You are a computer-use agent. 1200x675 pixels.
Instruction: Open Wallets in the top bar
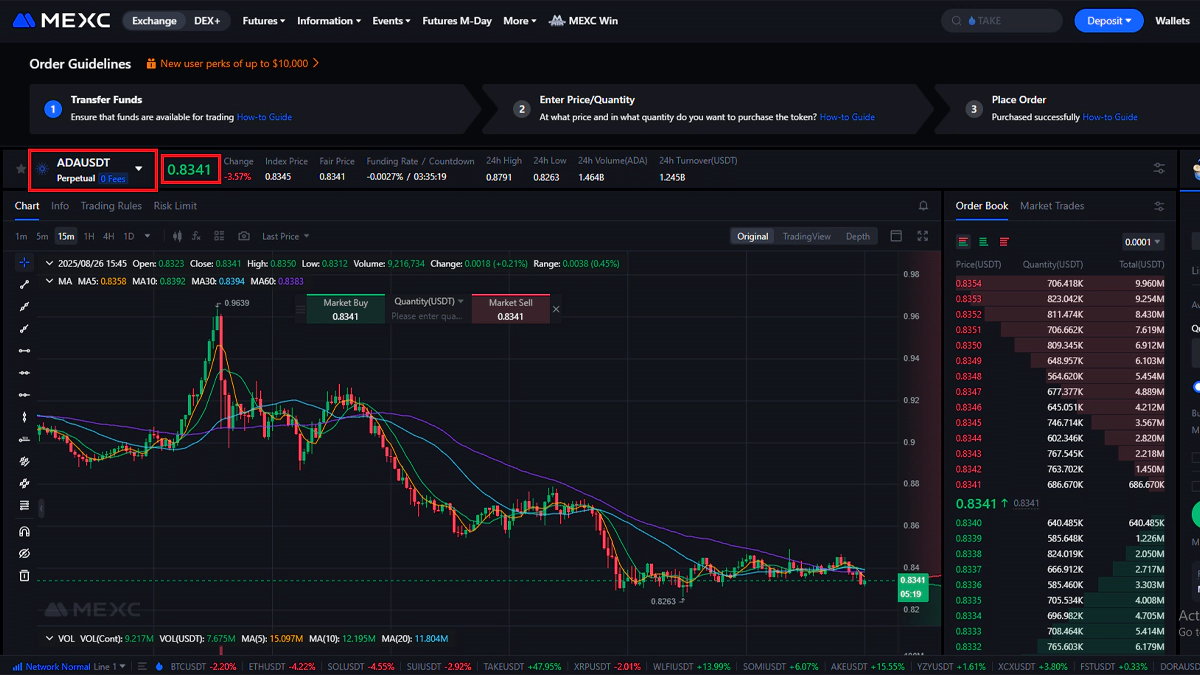[x=1173, y=20]
